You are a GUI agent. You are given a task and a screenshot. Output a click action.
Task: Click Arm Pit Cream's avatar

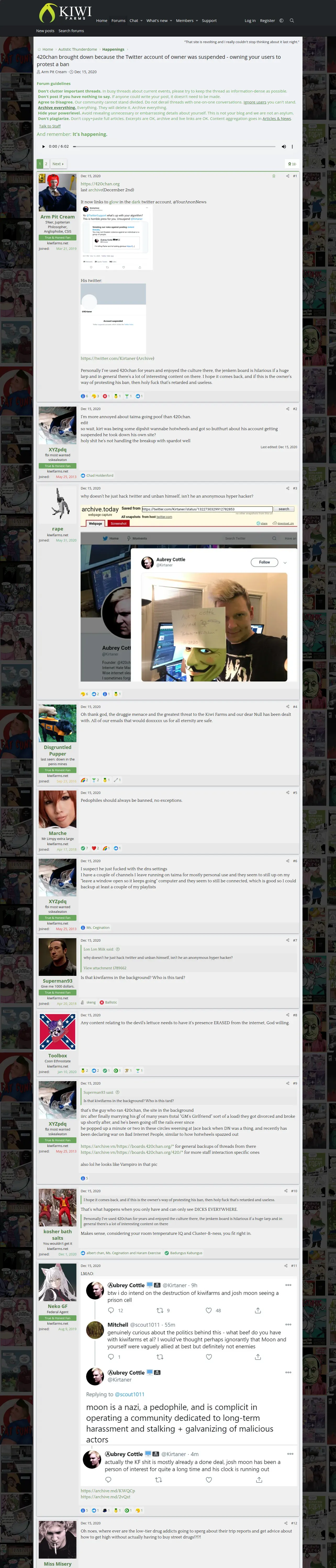tap(57, 192)
